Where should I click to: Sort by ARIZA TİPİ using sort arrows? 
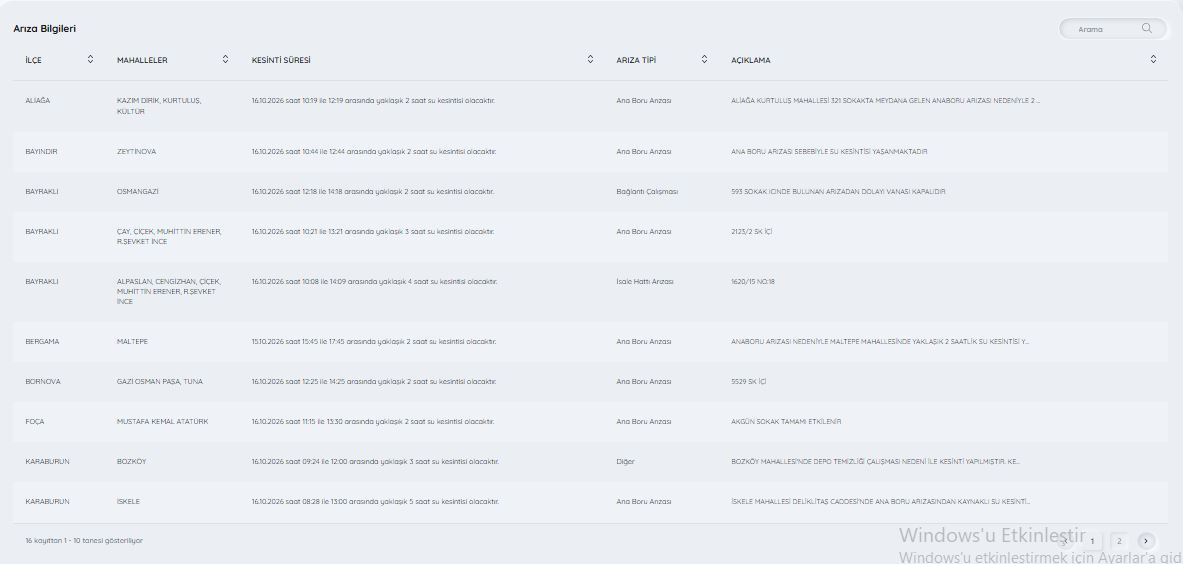pyautogui.click(x=704, y=60)
